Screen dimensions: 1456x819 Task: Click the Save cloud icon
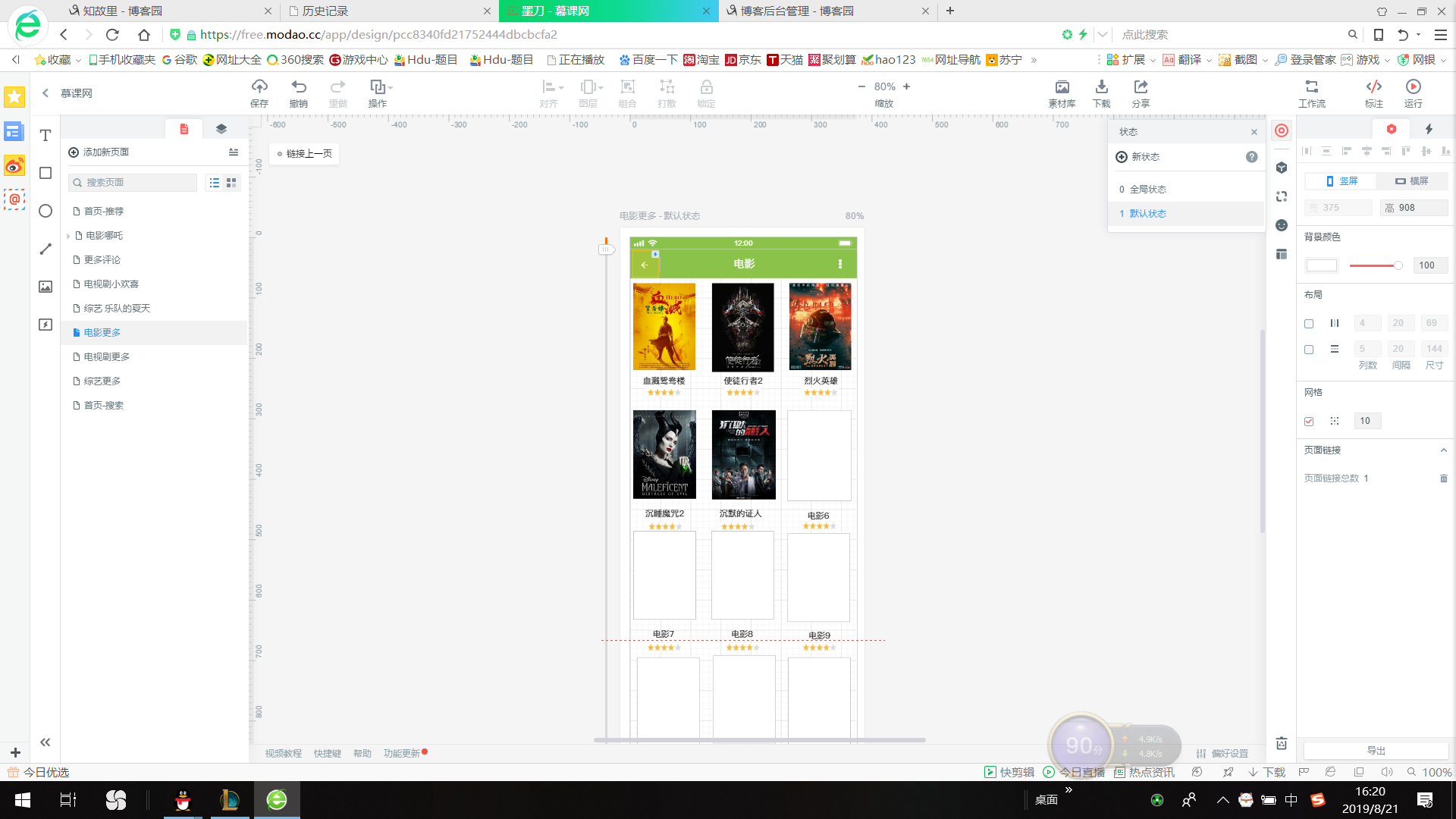coord(259,87)
